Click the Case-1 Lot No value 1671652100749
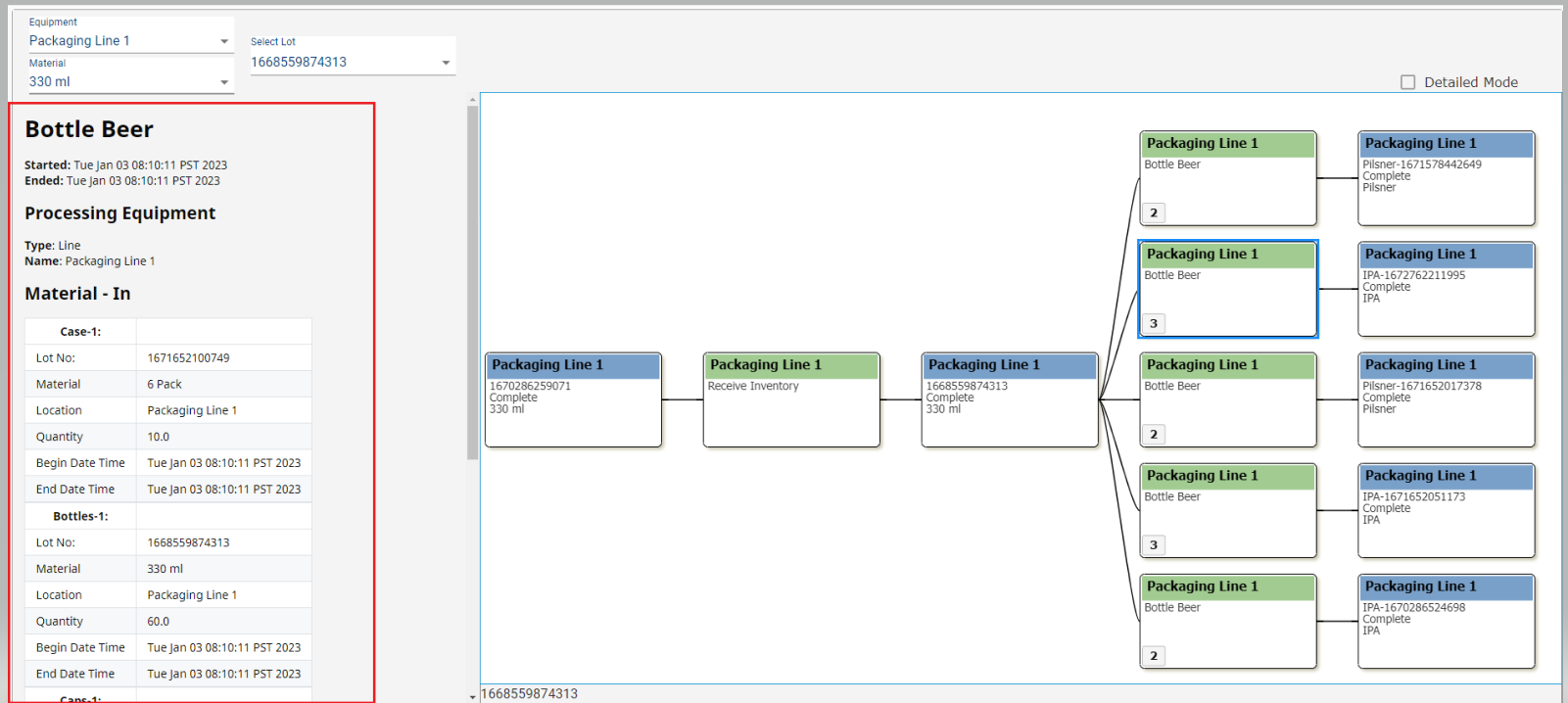The width and height of the screenshot is (1568, 703). (189, 358)
